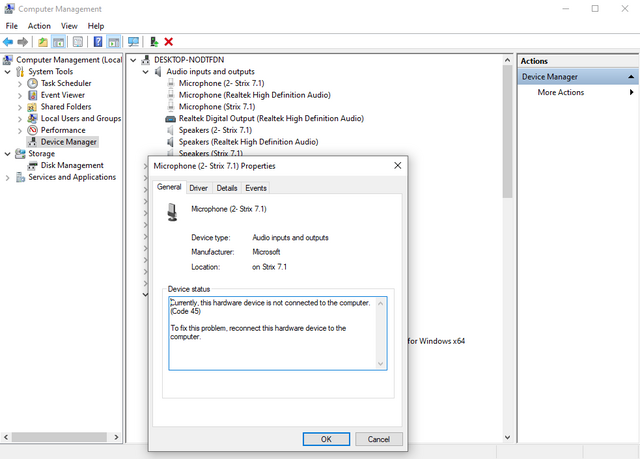The height and width of the screenshot is (459, 640).
Task: Click Cancel in the Properties dialog
Action: point(378,439)
